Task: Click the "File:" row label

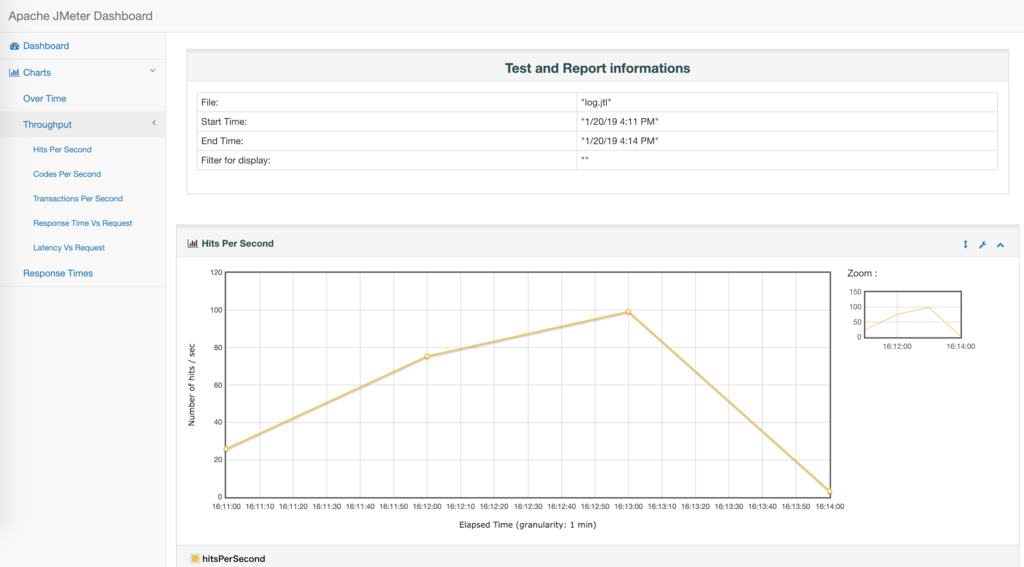Action: 210,103
